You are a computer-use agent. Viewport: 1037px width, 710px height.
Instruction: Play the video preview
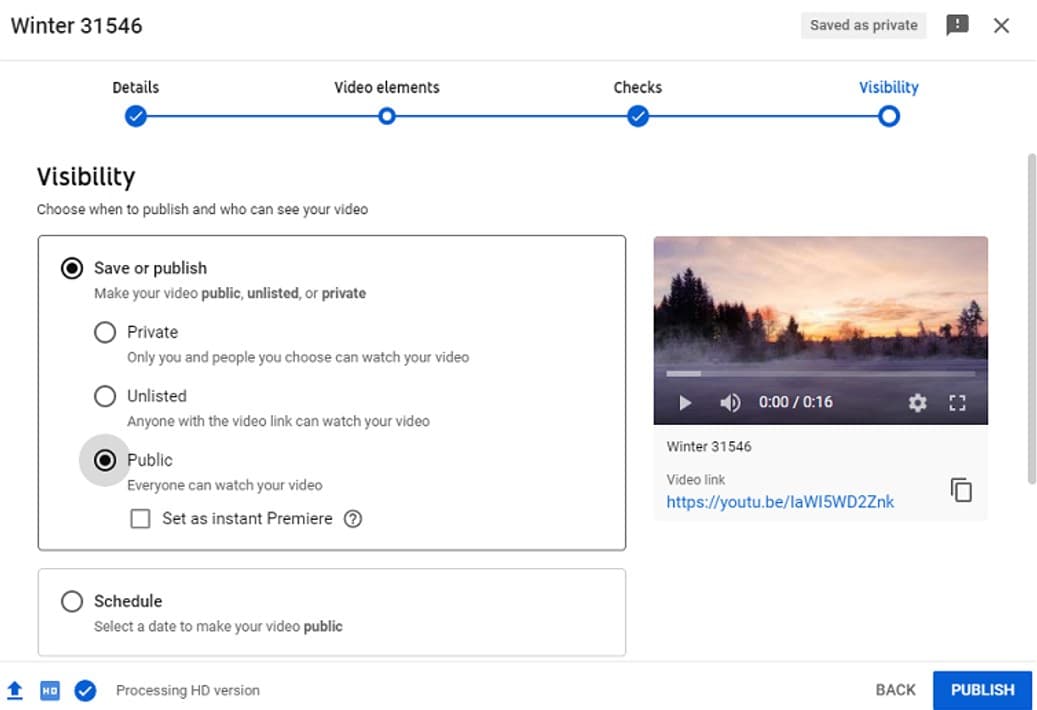coord(685,403)
